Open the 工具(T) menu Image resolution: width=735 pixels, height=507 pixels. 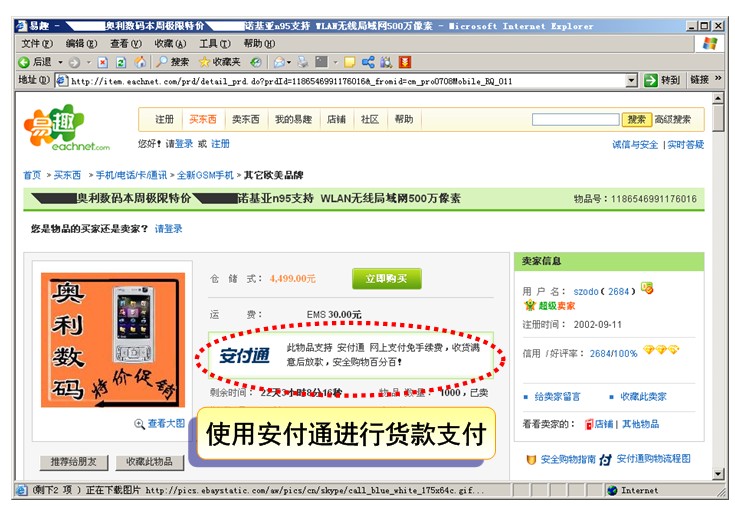(x=215, y=44)
